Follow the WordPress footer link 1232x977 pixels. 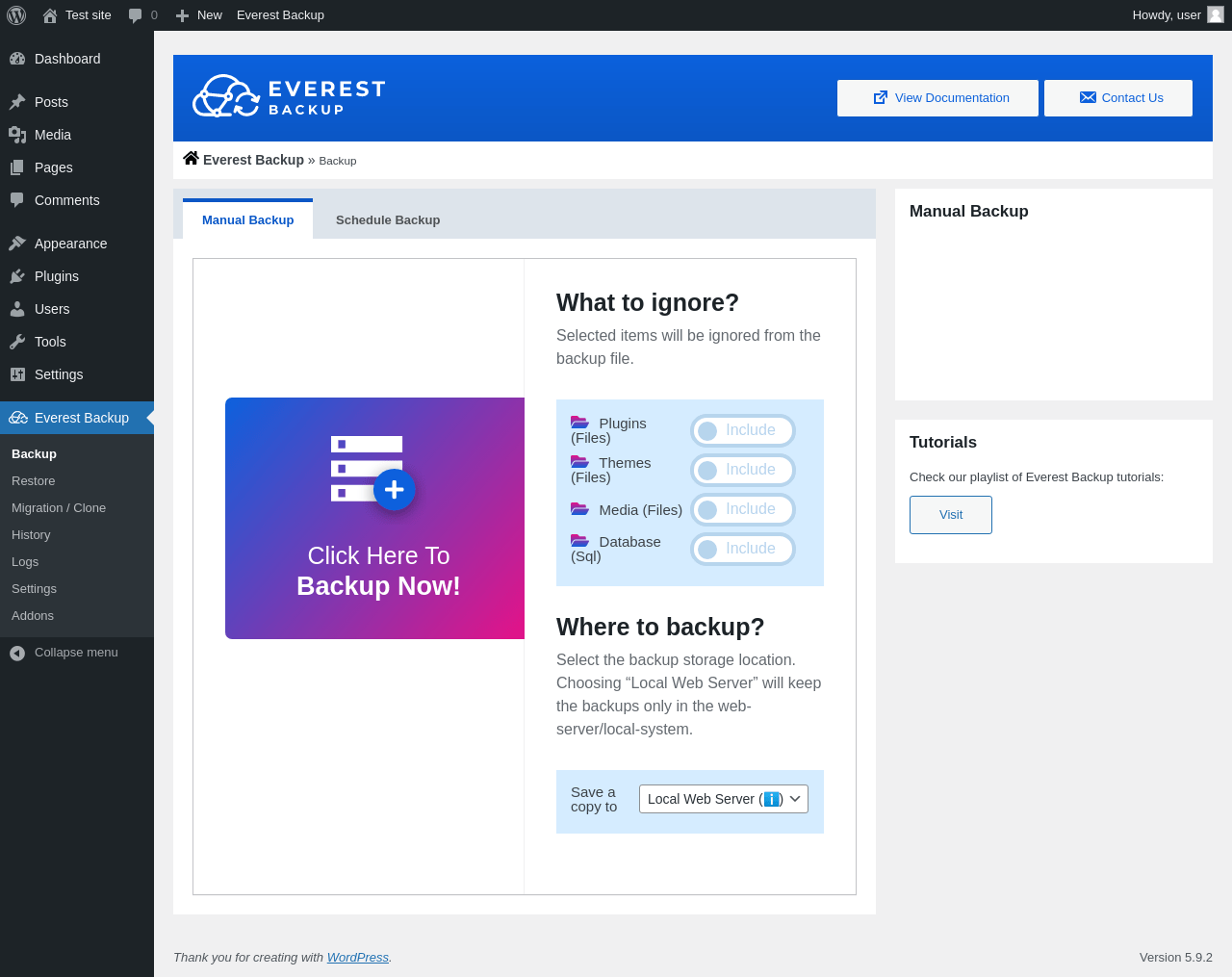pyautogui.click(x=357, y=957)
